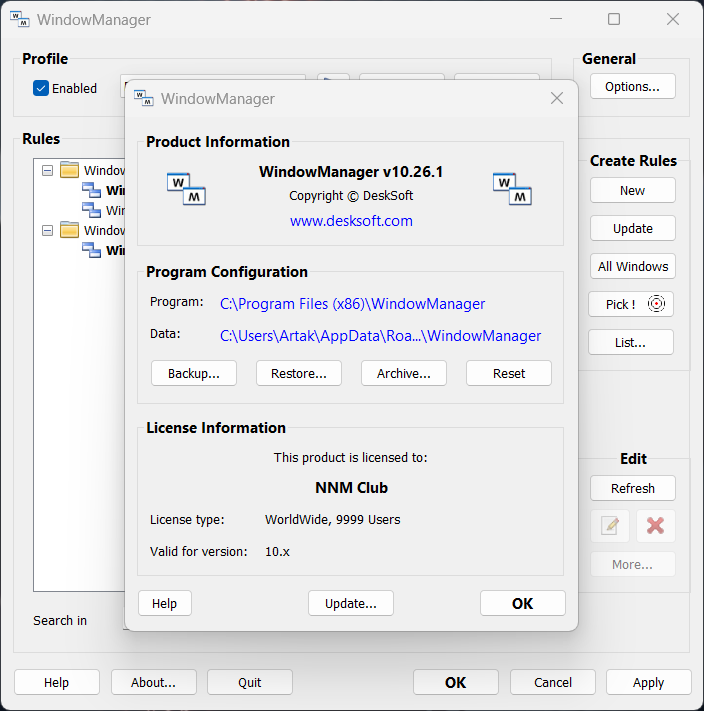Viewport: 704px width, 711px height.
Task: Select the non-bold window rule icon
Action: [92, 210]
